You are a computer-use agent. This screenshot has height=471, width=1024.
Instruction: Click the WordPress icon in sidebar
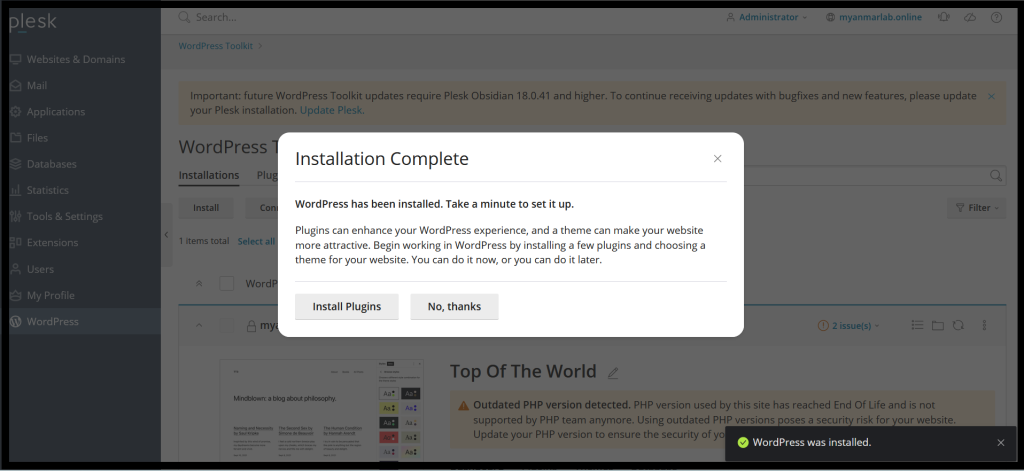16,321
